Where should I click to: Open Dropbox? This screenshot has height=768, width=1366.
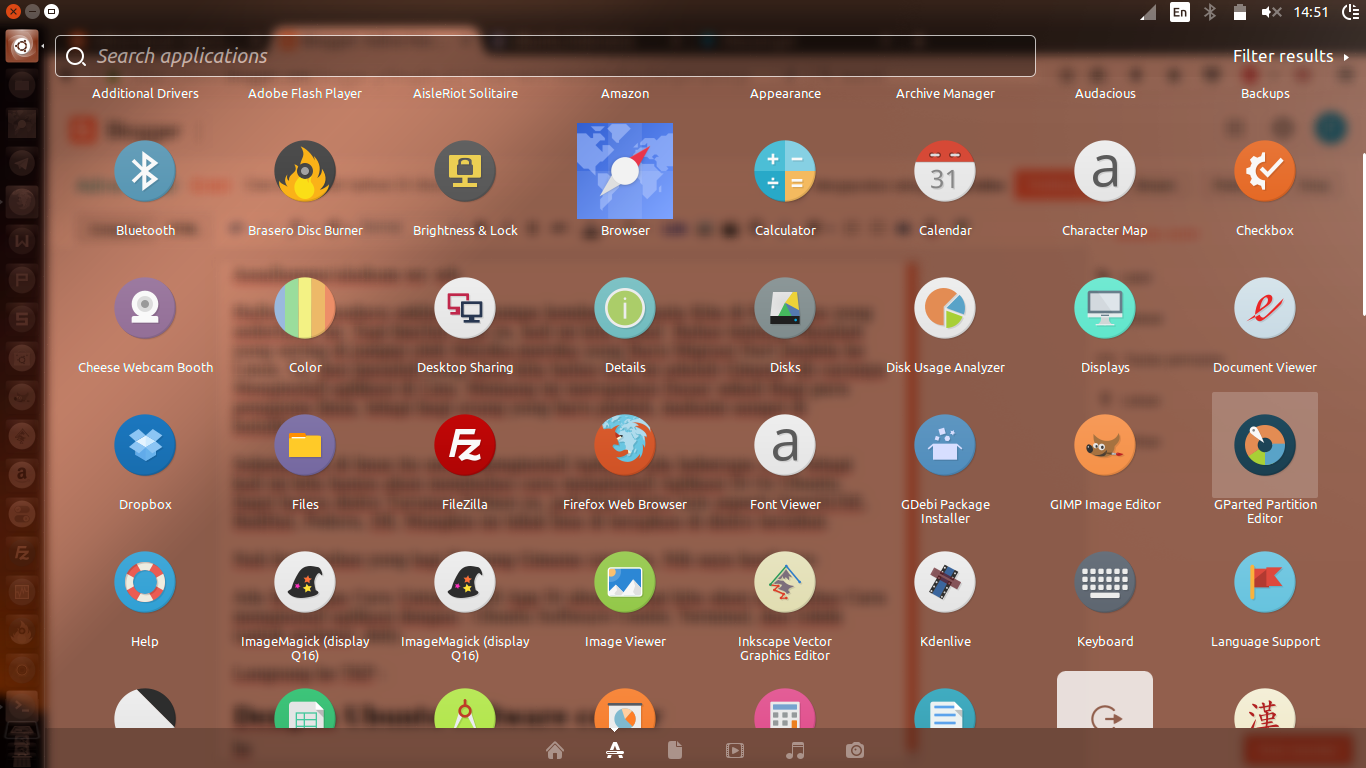click(x=145, y=445)
